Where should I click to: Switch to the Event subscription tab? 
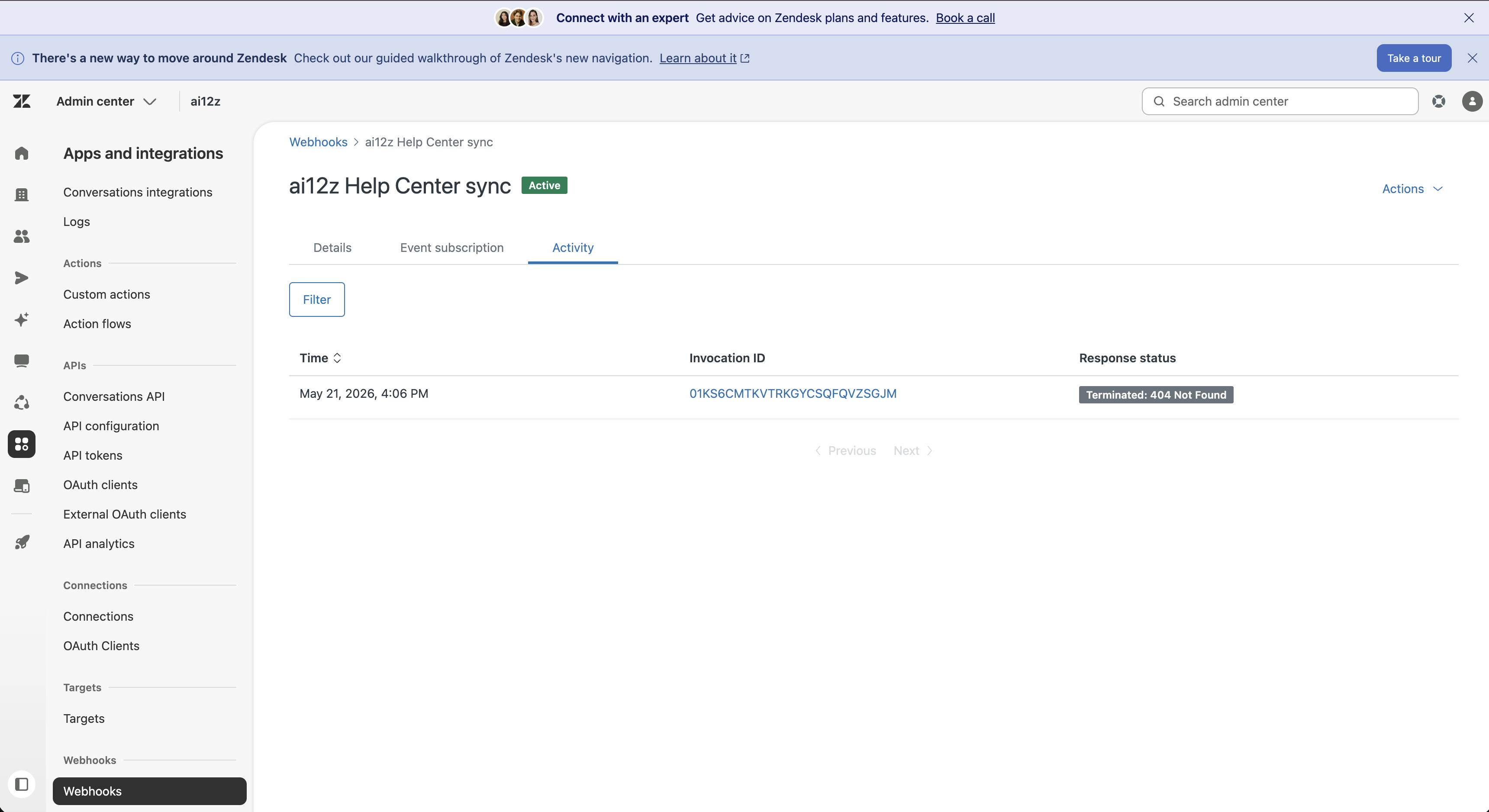(x=451, y=247)
